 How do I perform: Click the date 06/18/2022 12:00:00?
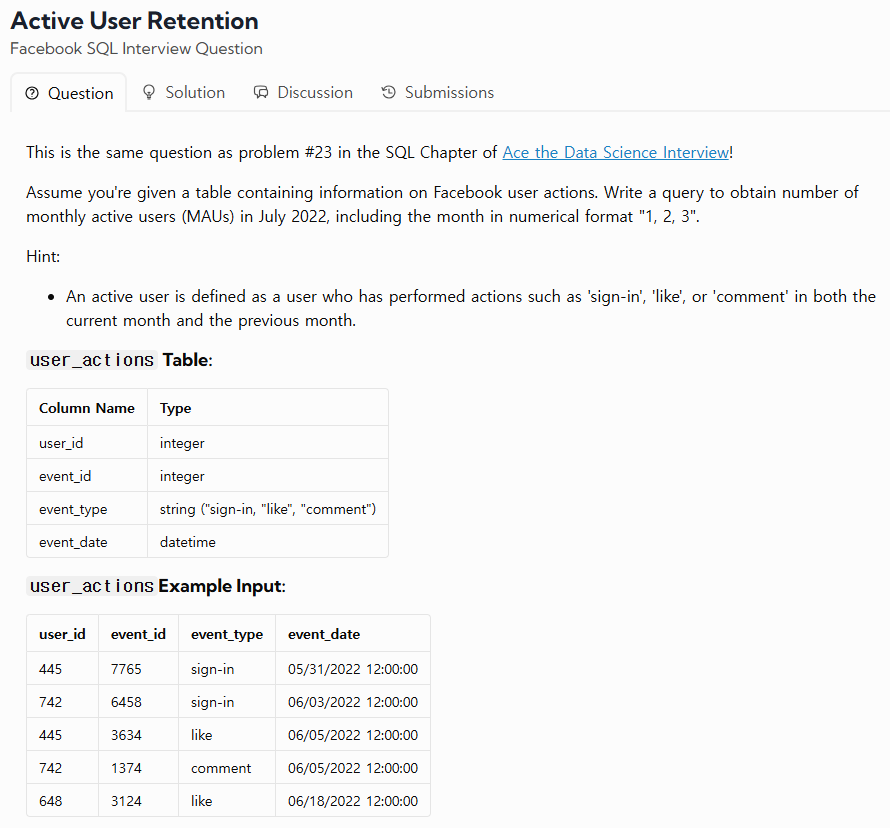[353, 801]
